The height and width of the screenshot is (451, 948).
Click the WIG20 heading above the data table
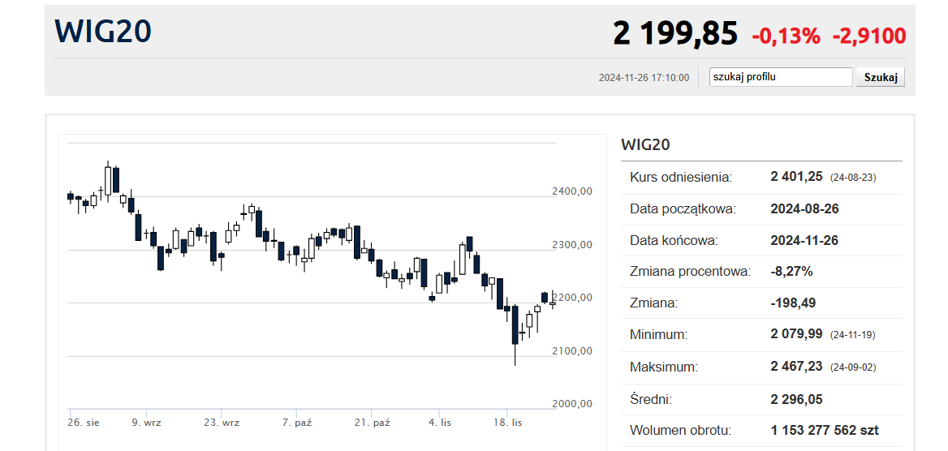click(645, 144)
